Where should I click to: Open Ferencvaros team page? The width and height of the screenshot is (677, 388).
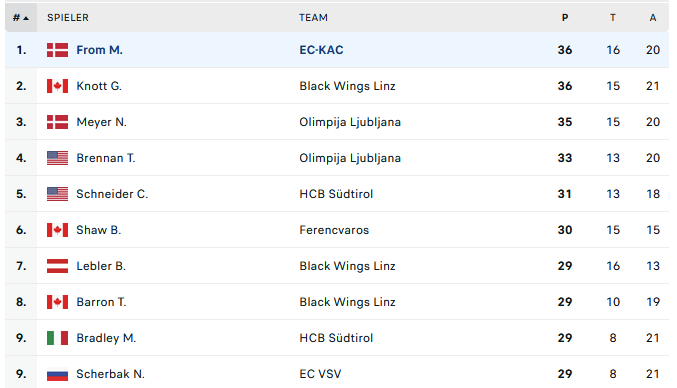click(x=334, y=230)
